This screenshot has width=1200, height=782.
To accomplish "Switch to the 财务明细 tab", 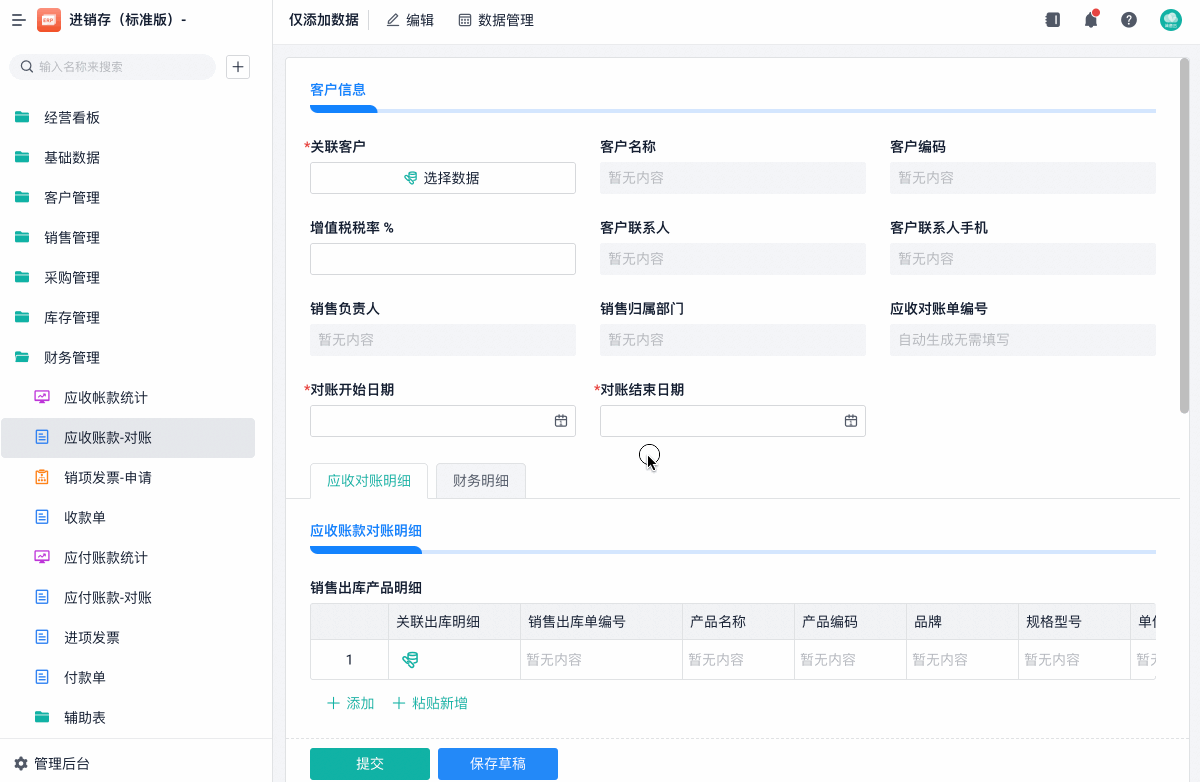I will pos(481,481).
